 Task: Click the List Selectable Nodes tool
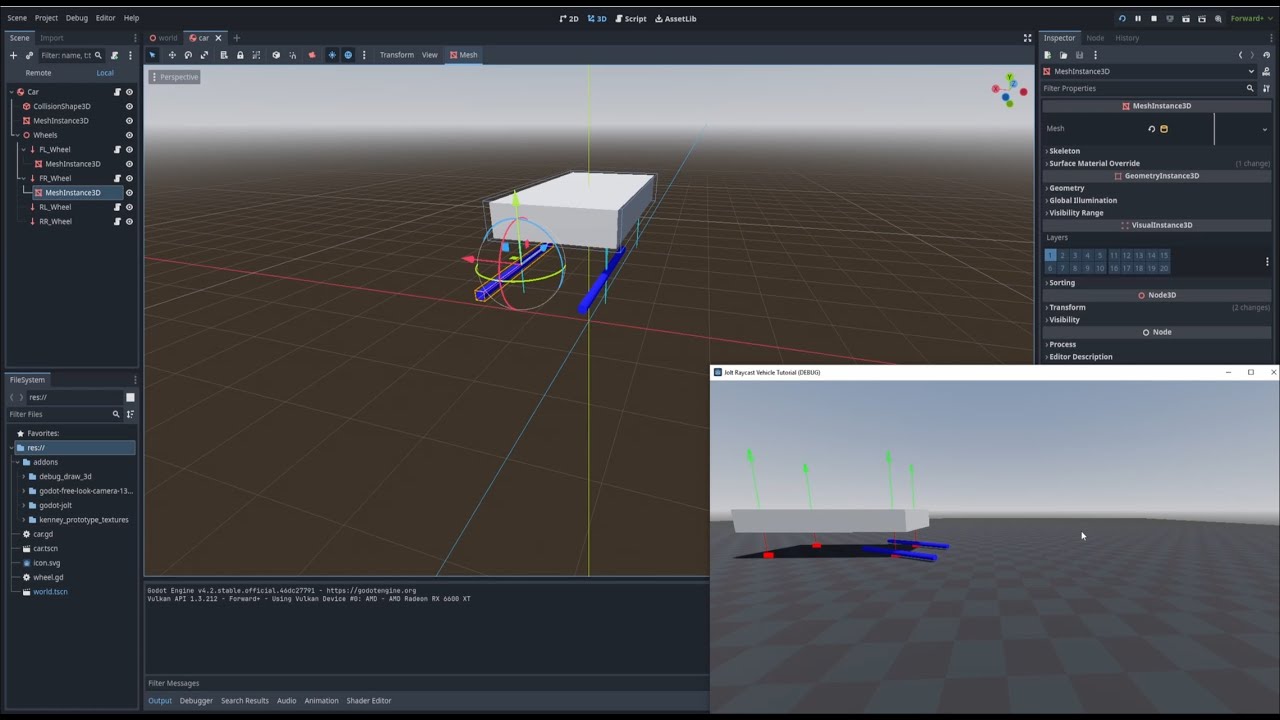(224, 55)
